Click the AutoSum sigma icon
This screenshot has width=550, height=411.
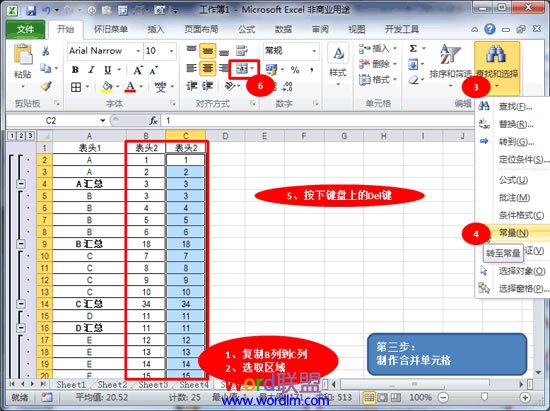pyautogui.click(x=413, y=48)
